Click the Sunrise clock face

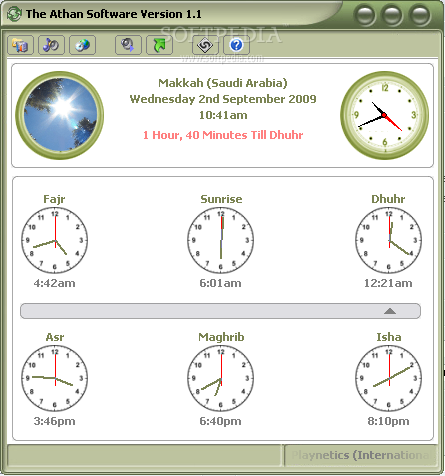click(221, 240)
